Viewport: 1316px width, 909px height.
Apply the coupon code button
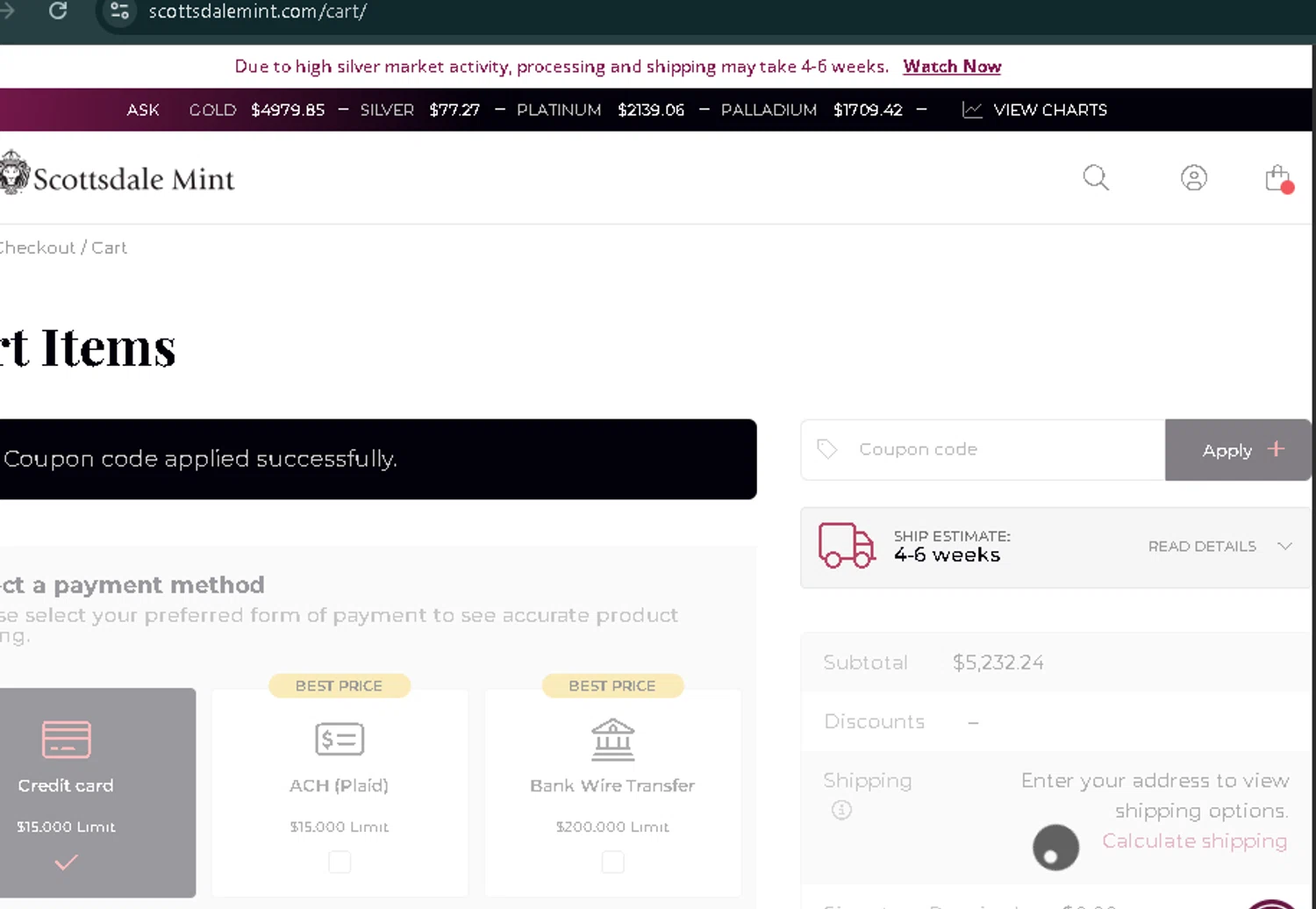[x=1238, y=450]
